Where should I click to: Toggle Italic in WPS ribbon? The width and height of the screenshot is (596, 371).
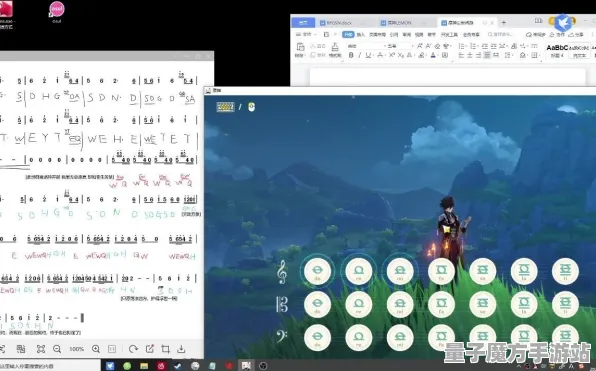359,55
